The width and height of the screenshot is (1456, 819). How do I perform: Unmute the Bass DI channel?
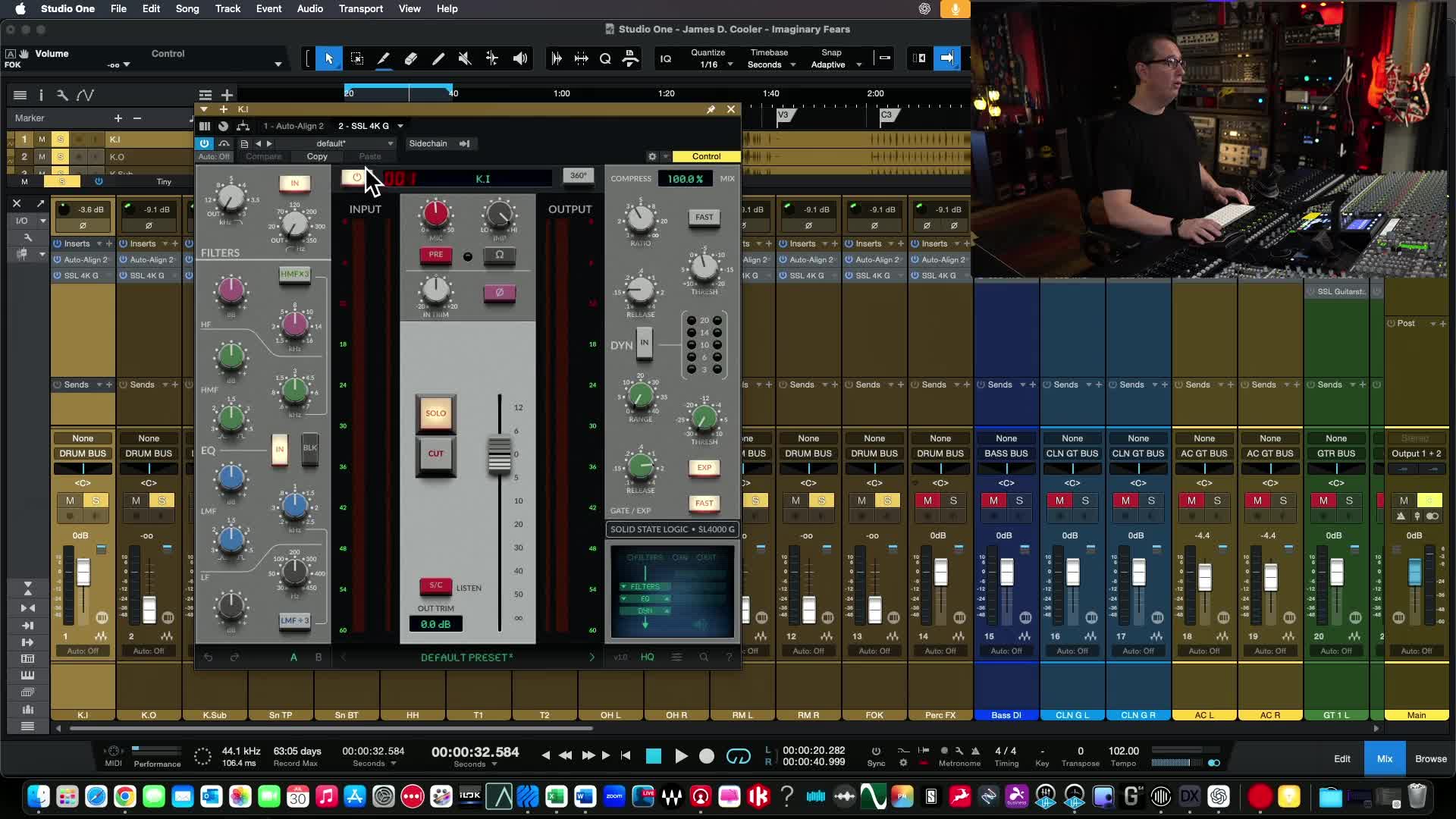[x=993, y=500]
